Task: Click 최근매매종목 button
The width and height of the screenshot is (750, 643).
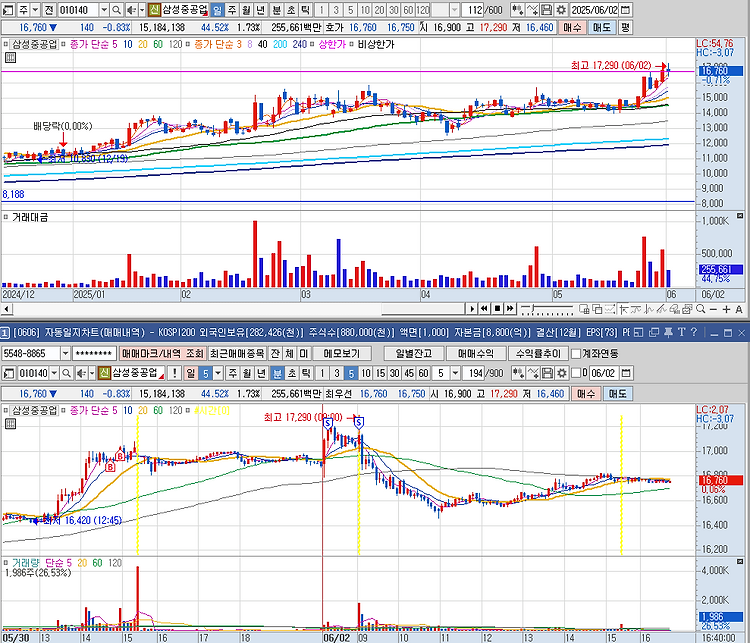Action: (237, 354)
